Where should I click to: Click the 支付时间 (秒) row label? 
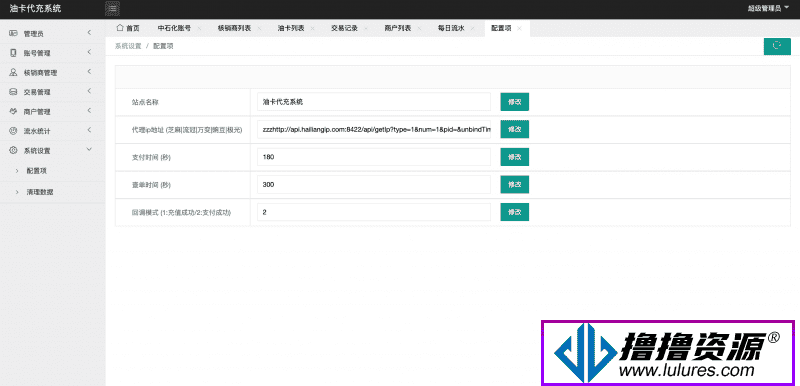(151, 157)
